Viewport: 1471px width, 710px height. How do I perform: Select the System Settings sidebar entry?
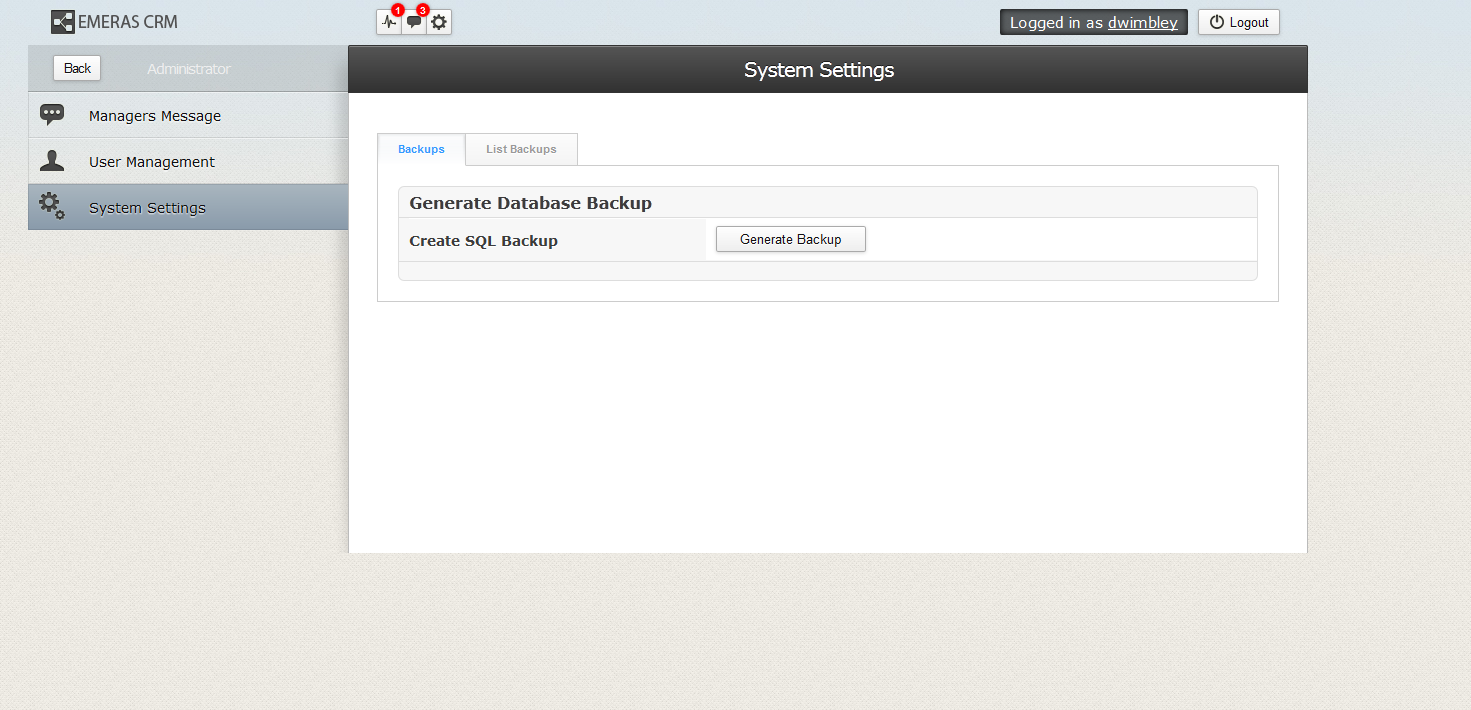coord(147,208)
